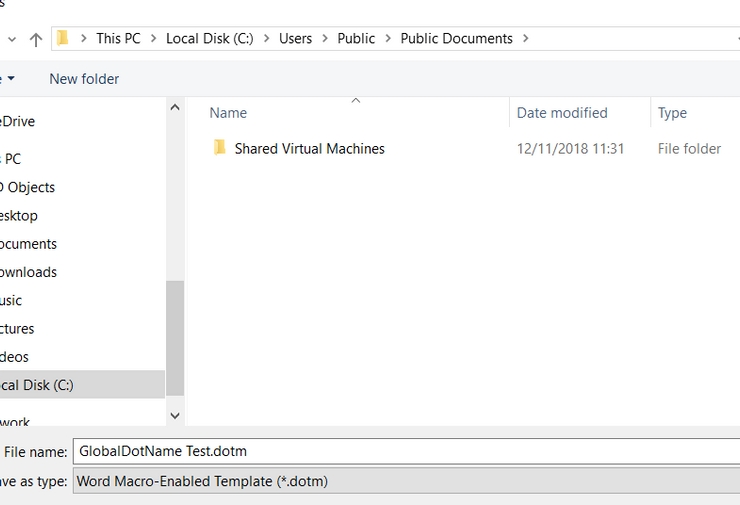
Task: Select Local Disk (C:) in navigation pane
Action: (x=36, y=385)
